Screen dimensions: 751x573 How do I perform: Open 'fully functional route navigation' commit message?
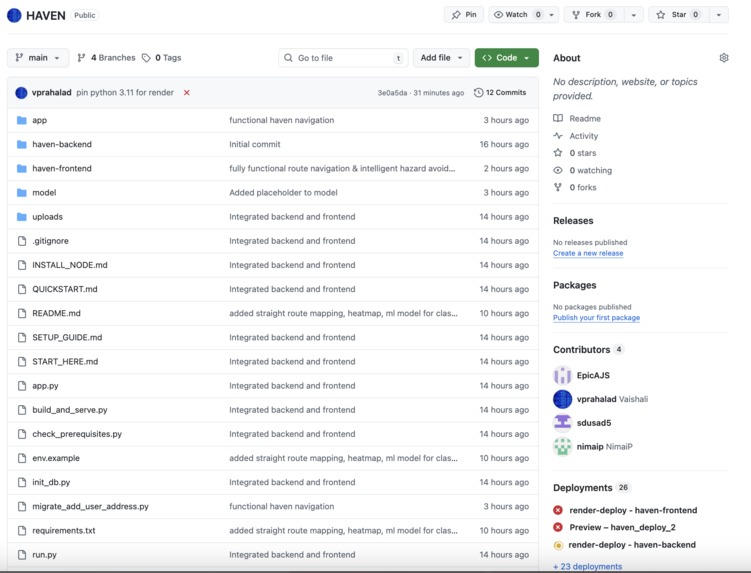342,169
